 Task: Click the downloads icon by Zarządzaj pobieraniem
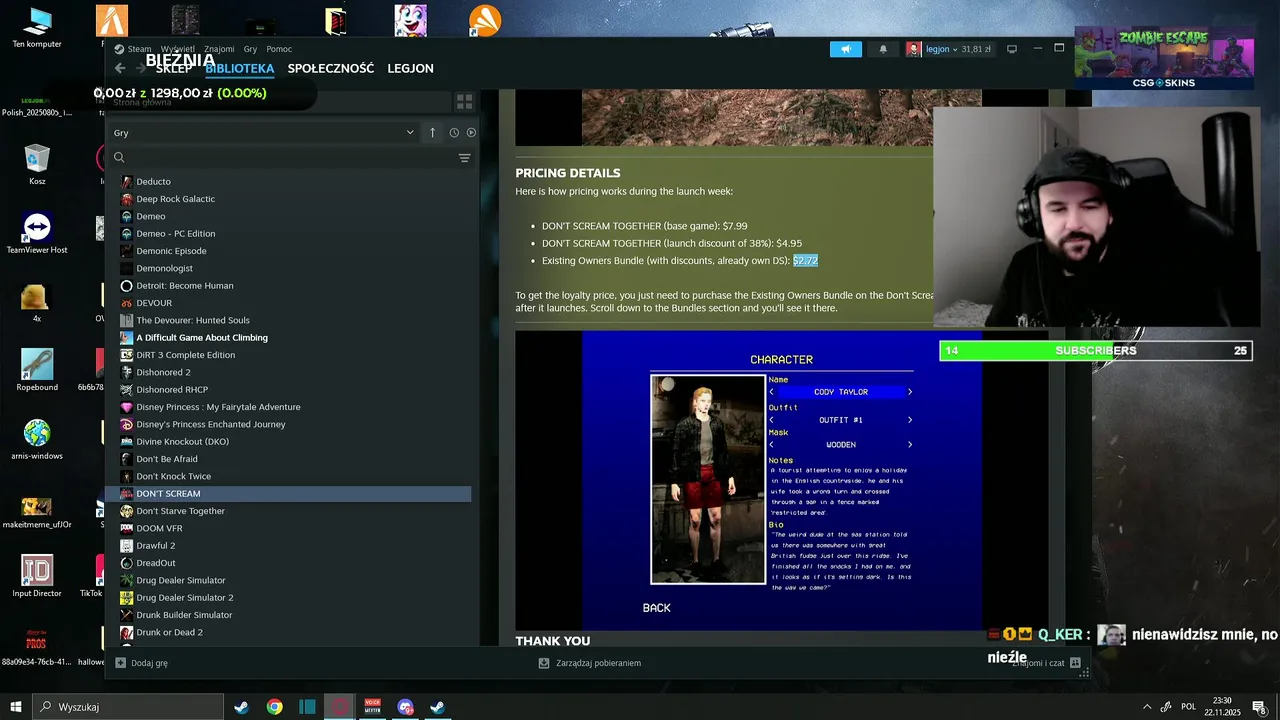click(x=544, y=663)
